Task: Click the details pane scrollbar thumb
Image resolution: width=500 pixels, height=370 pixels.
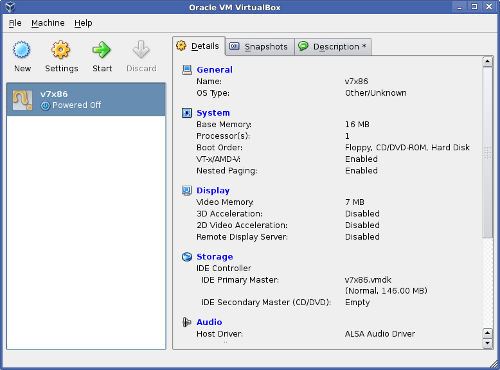Action: point(487,152)
